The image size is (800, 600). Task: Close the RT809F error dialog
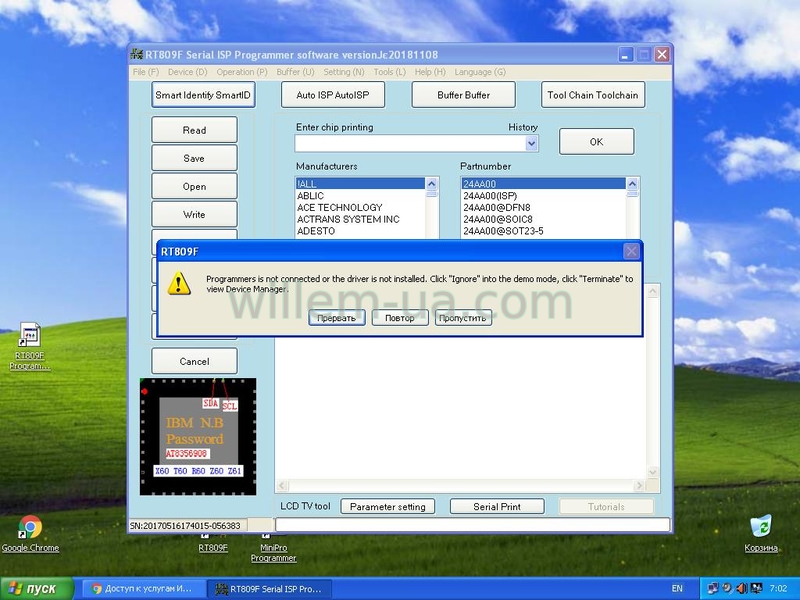point(631,252)
